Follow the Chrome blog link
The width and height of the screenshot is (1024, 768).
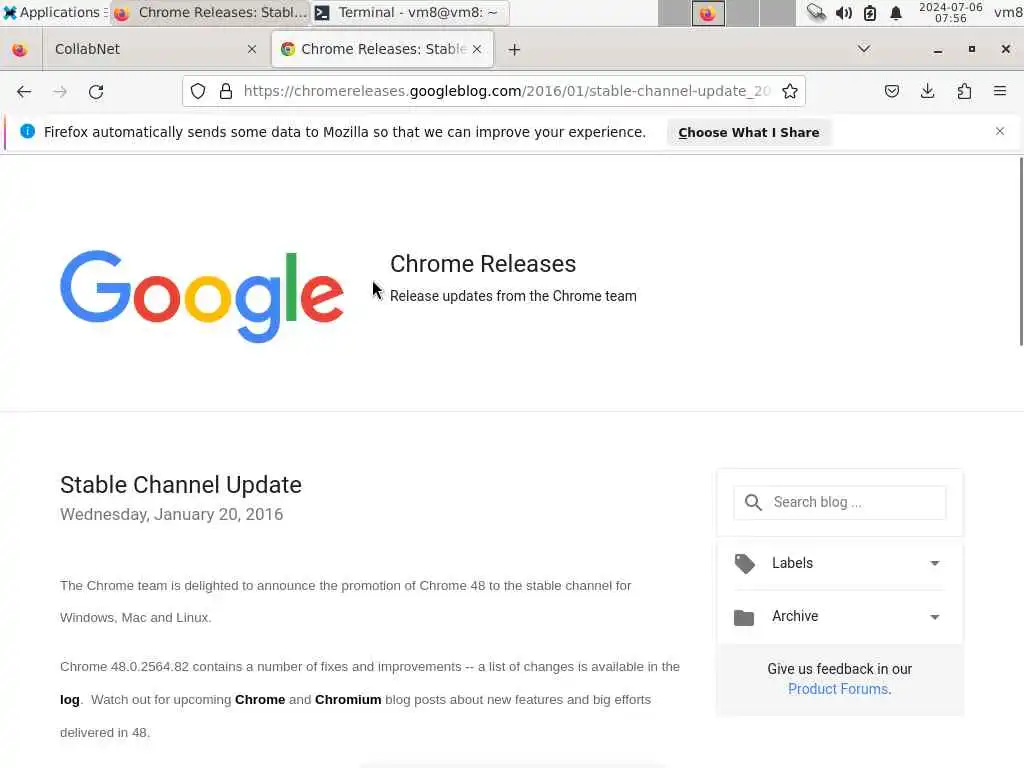(x=260, y=699)
